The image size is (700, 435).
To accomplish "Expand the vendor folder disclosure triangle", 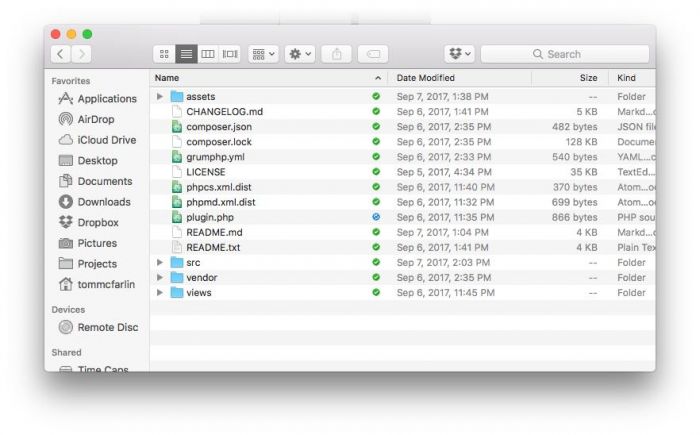I will point(160,277).
